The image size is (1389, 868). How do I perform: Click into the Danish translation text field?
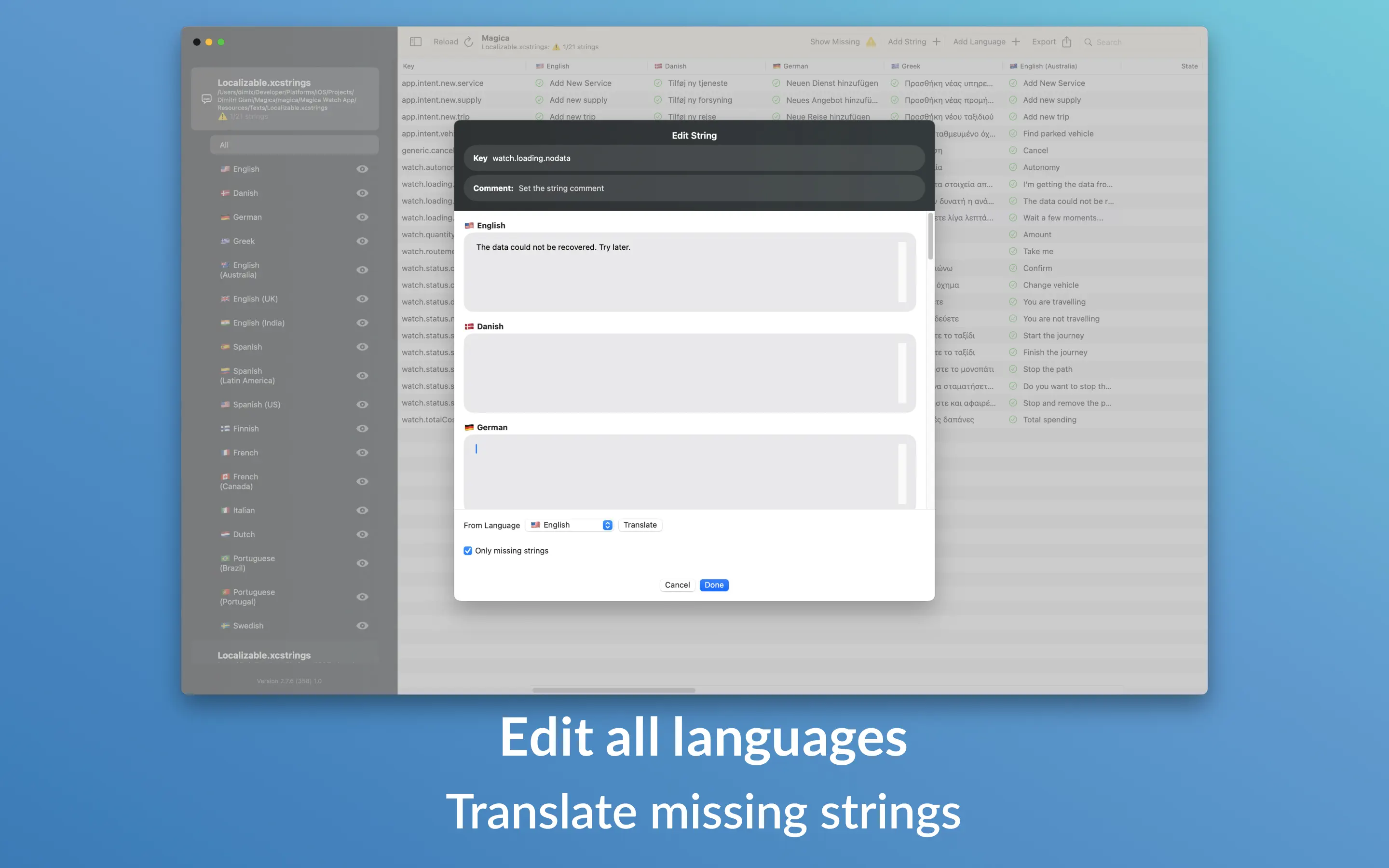[683, 373]
